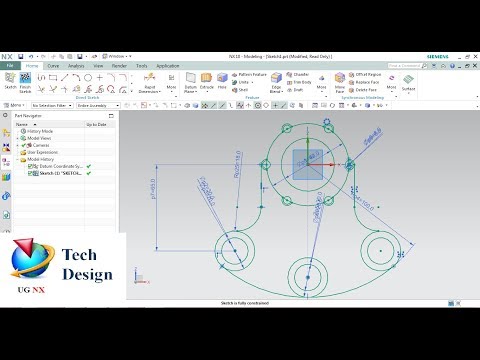Open the Entire Assembly scope dropdown
The width and height of the screenshot is (480, 360).
pyautogui.click(x=98, y=105)
